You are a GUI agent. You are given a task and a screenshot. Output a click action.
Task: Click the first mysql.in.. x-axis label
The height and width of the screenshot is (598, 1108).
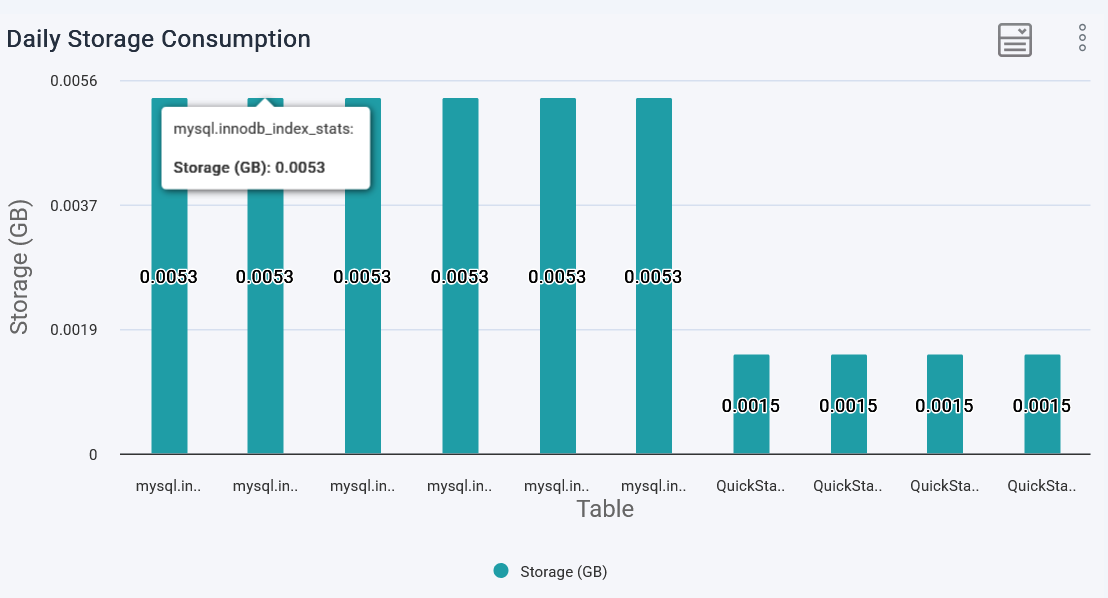click(169, 486)
